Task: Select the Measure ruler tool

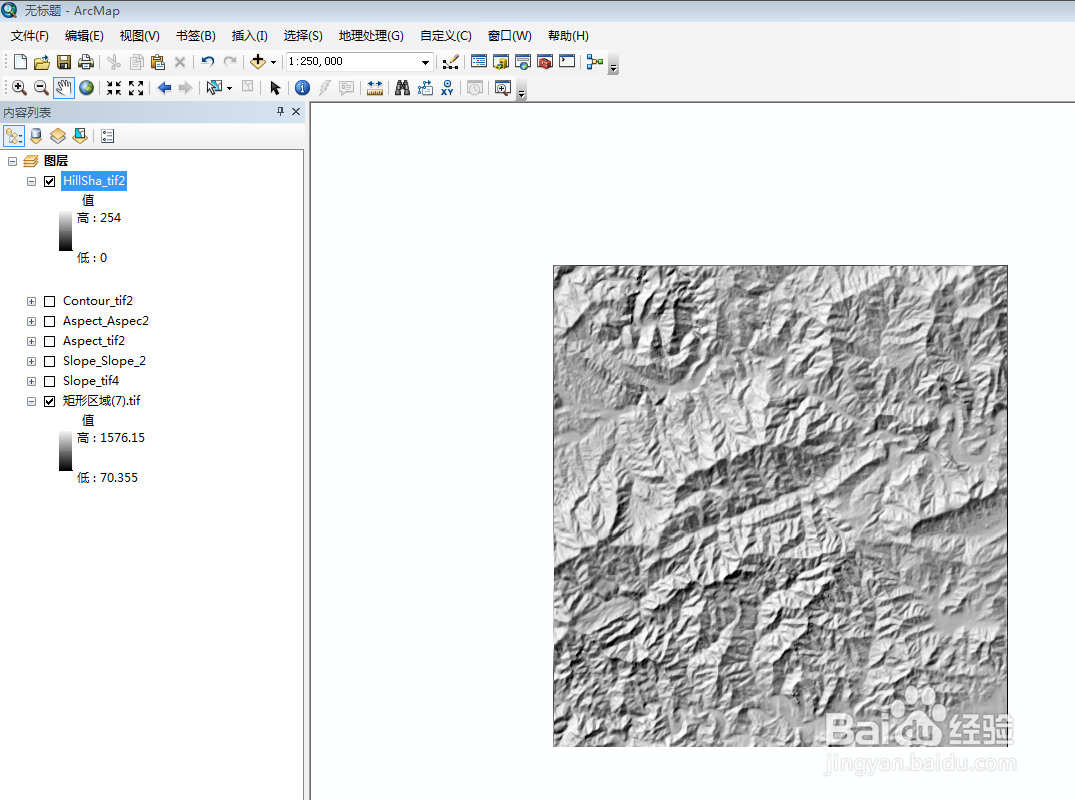Action: click(375, 88)
